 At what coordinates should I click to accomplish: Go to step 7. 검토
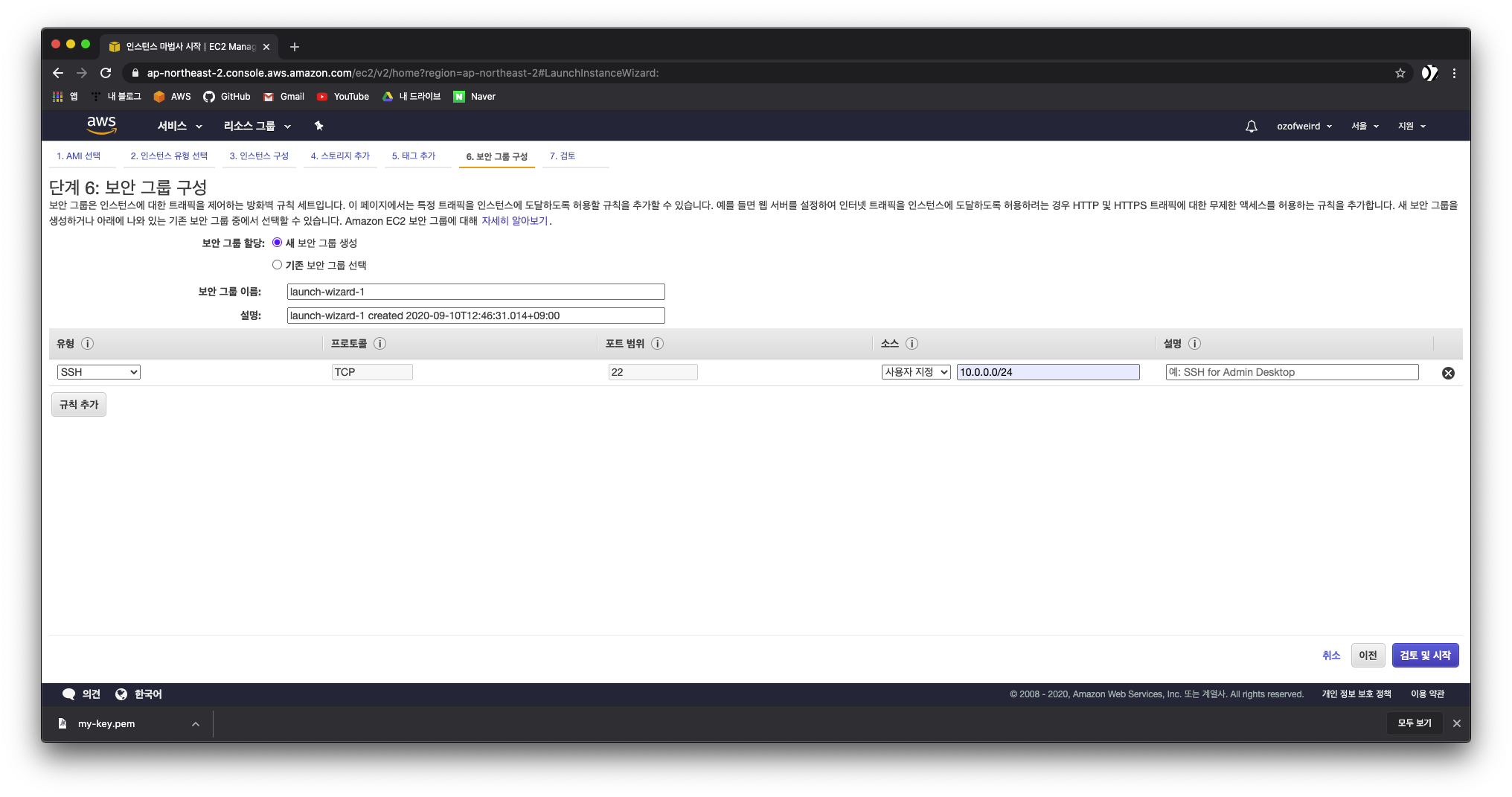[563, 156]
